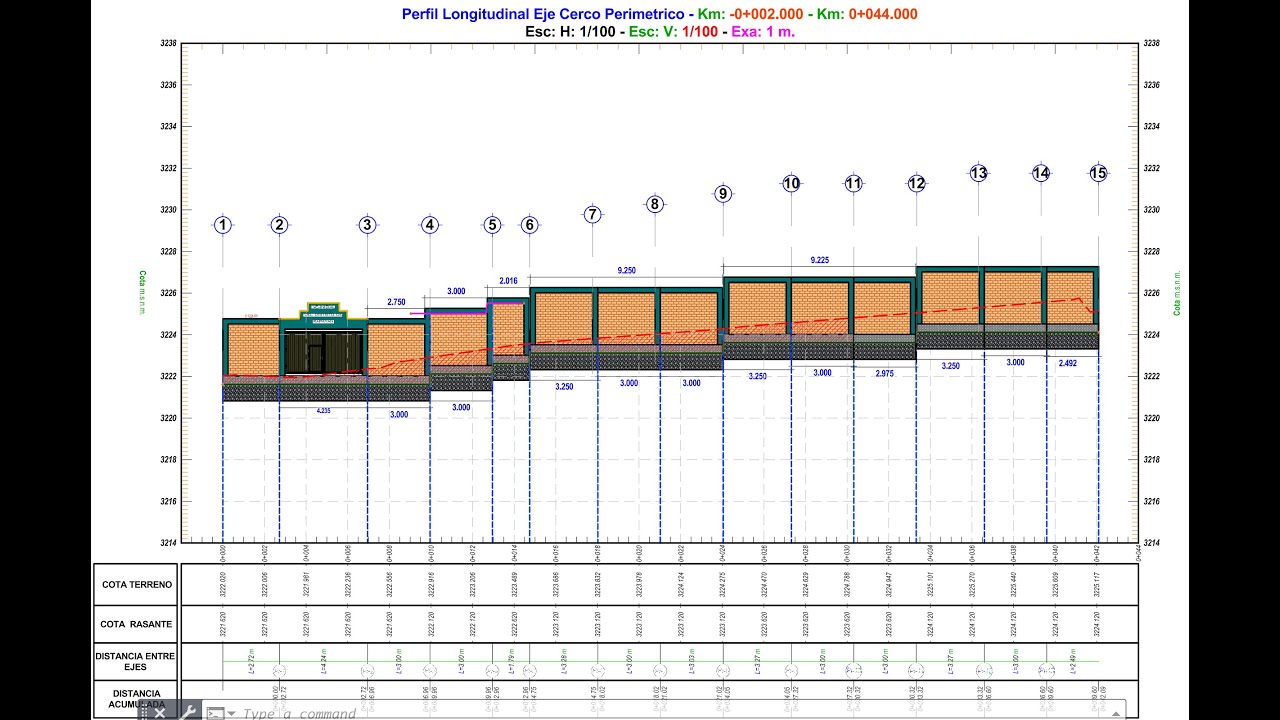Click axis bubble number 5
1280x720 pixels.
click(x=492, y=225)
